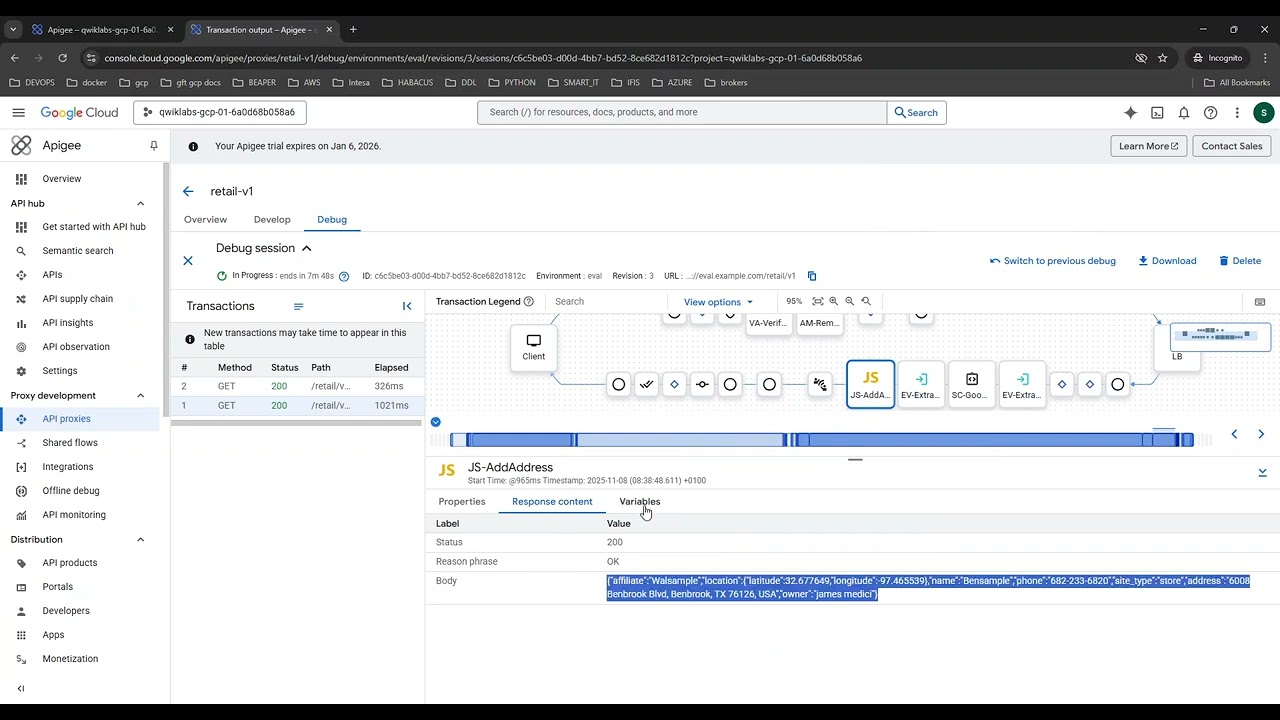Show help for session time remaining
This screenshot has width=1280, height=720.
(344, 276)
